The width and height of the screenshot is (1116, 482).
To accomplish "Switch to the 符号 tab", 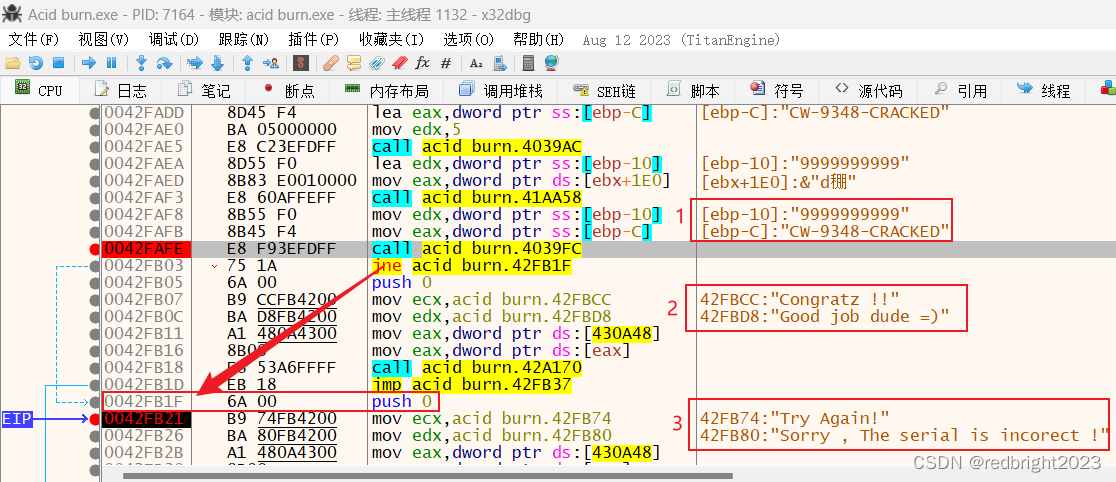I will (777, 90).
